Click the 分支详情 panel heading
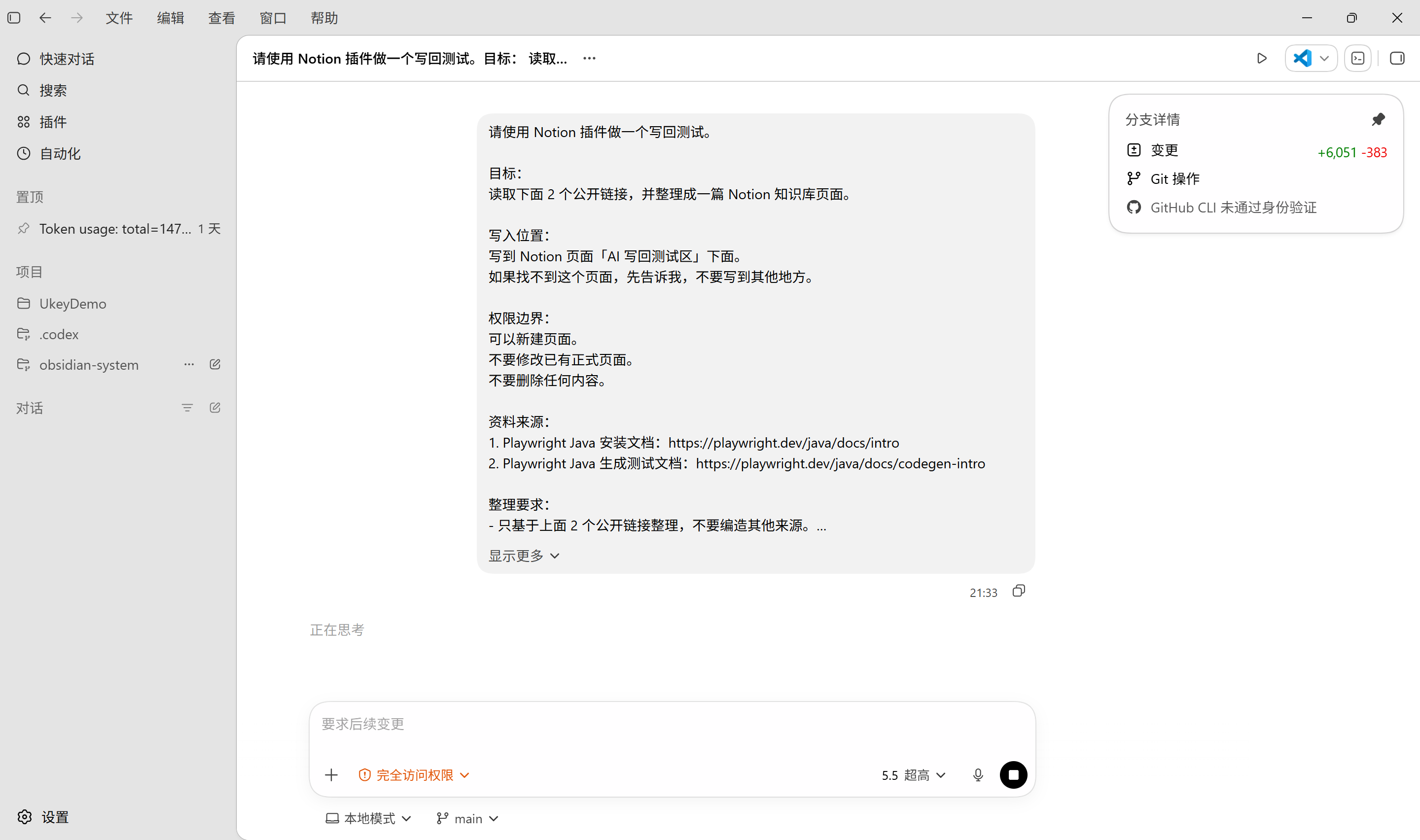Image resolution: width=1420 pixels, height=840 pixels. click(1152, 119)
